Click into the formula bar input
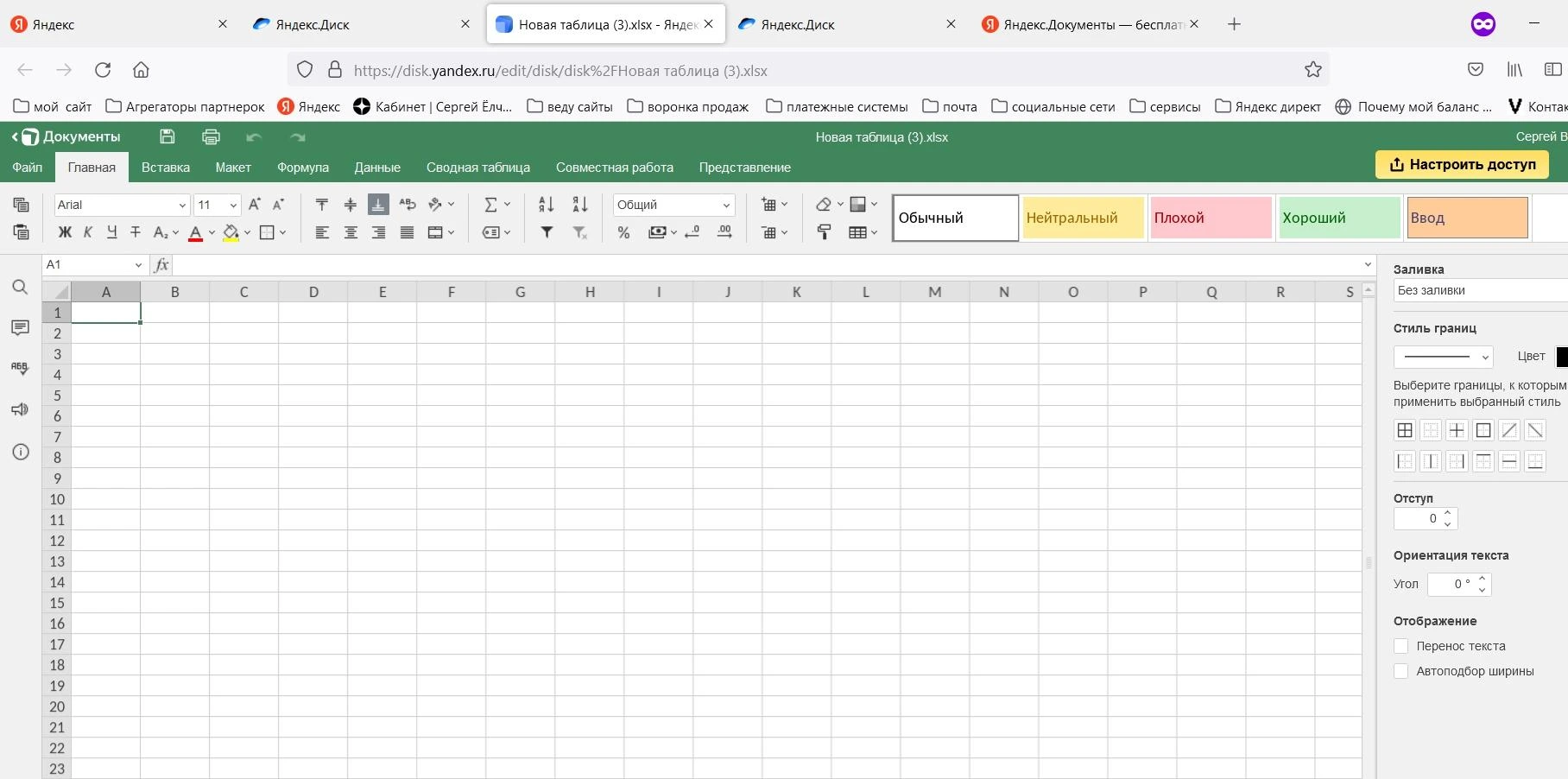 point(760,265)
